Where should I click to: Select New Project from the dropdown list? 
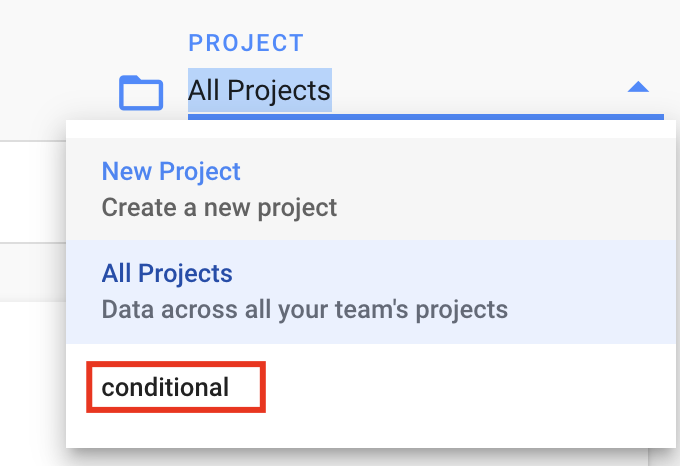pos(171,171)
